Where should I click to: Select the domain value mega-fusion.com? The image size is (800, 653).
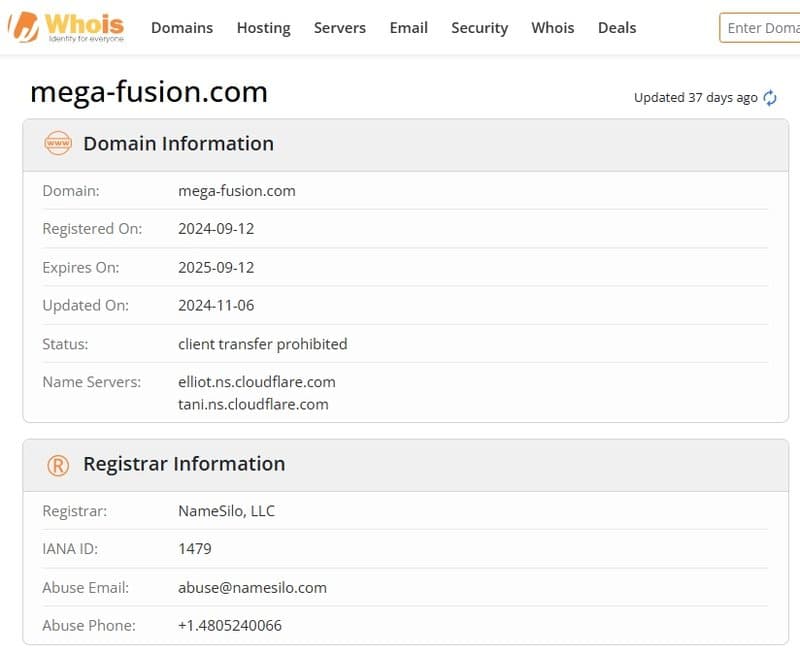pyautogui.click(x=237, y=191)
